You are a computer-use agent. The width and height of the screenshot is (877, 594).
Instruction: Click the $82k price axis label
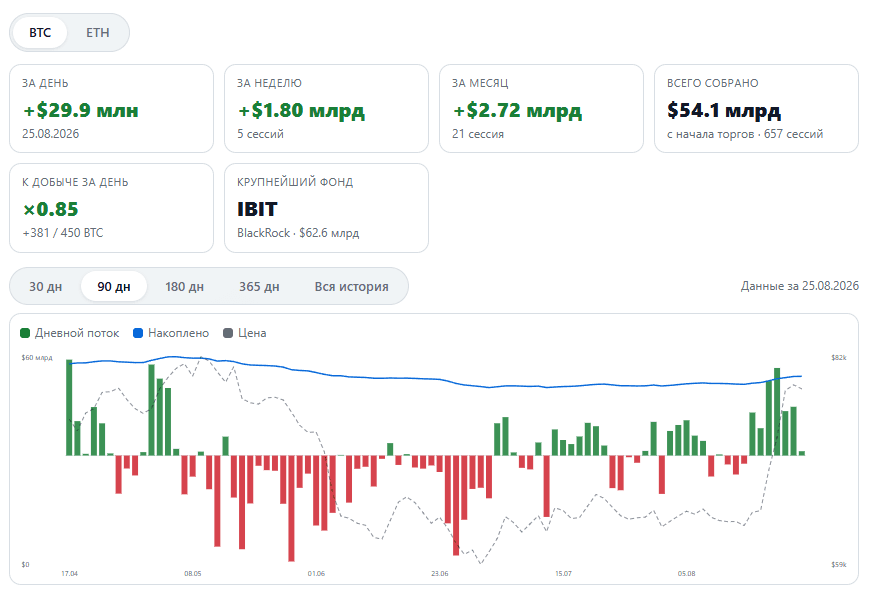coord(839,357)
